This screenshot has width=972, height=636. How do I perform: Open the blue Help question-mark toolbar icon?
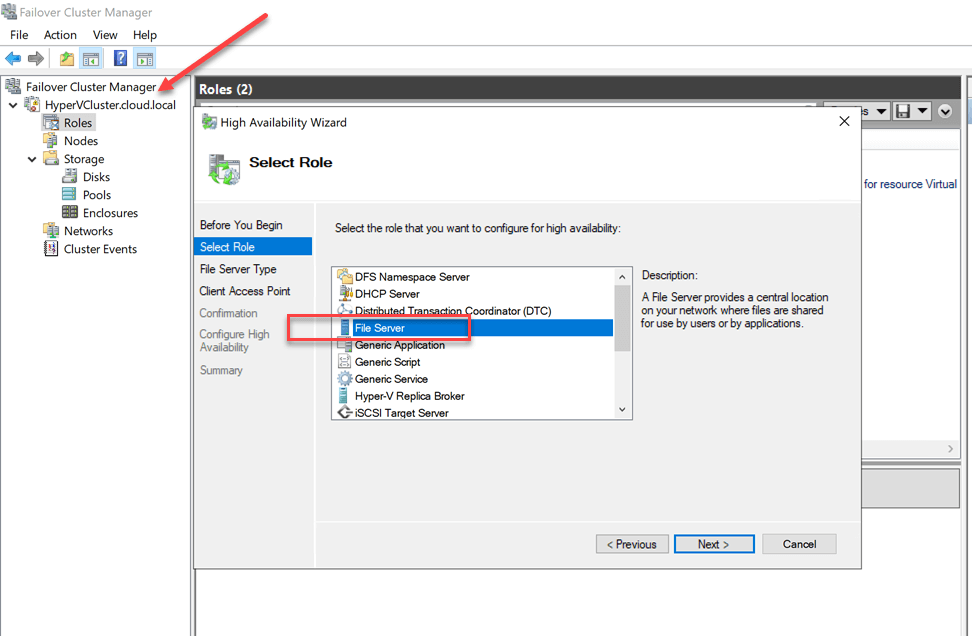[x=120, y=59]
